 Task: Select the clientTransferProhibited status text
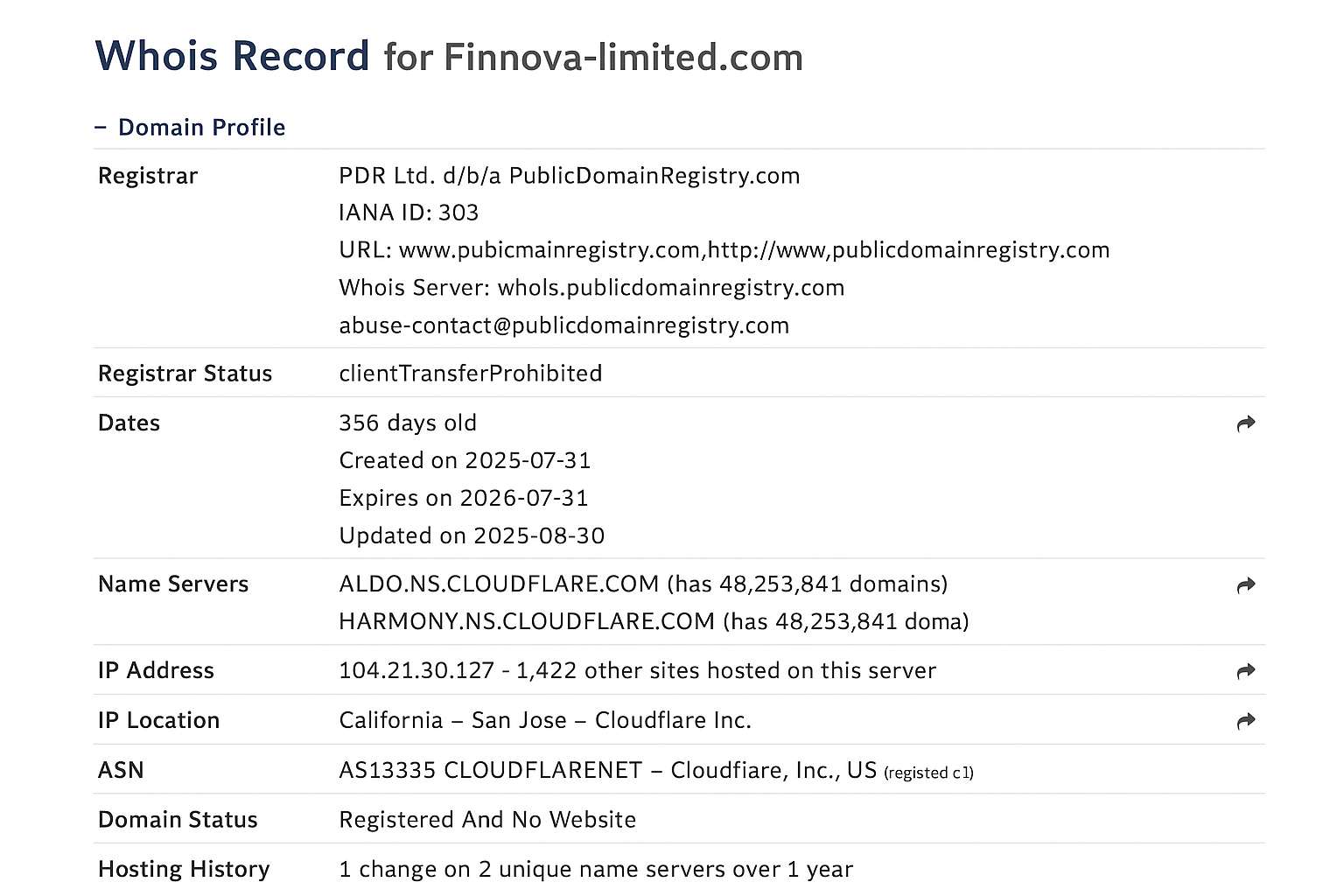[471, 374]
